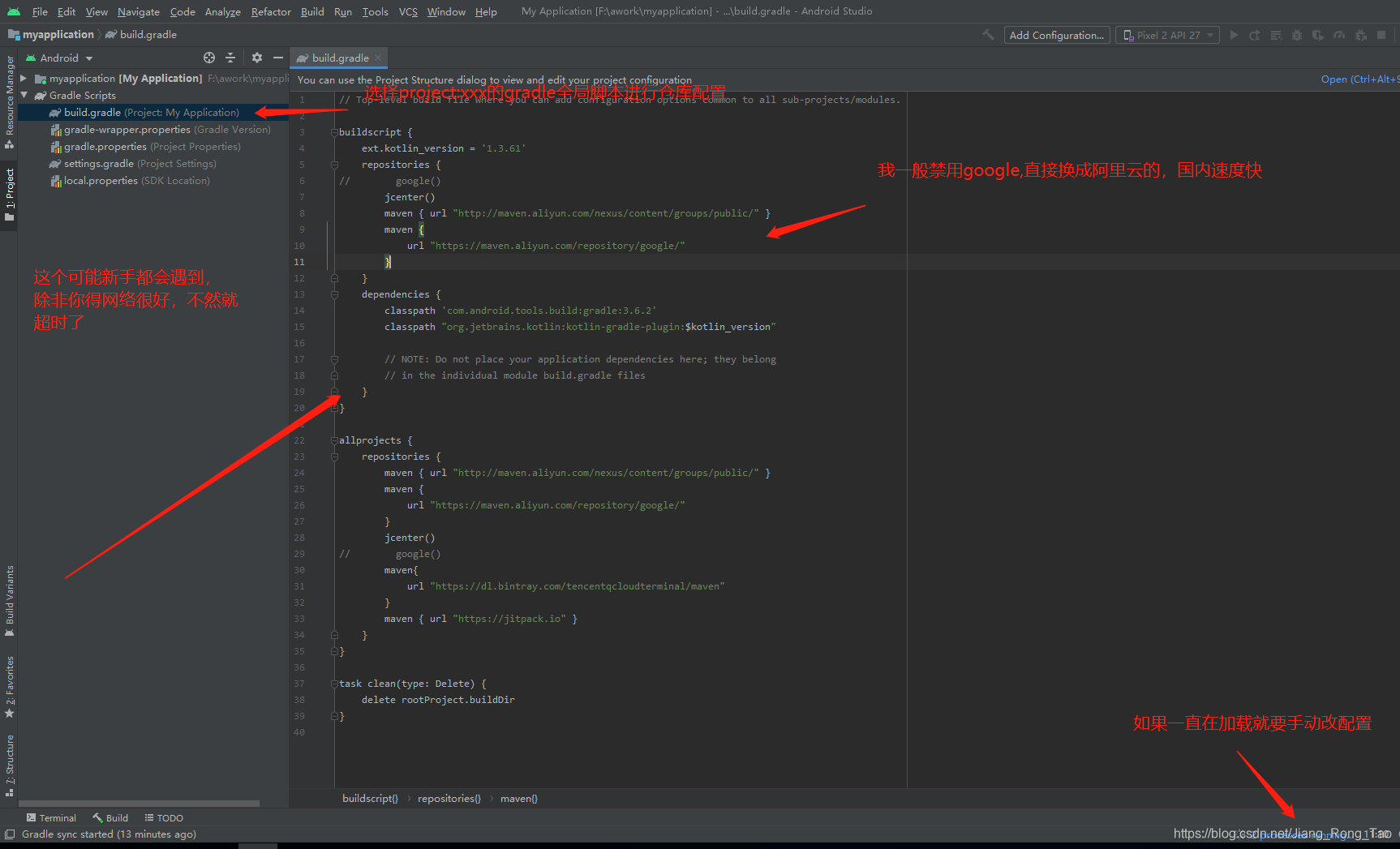
Task: Click the Collapse All icon in Project panel
Action: click(x=230, y=58)
